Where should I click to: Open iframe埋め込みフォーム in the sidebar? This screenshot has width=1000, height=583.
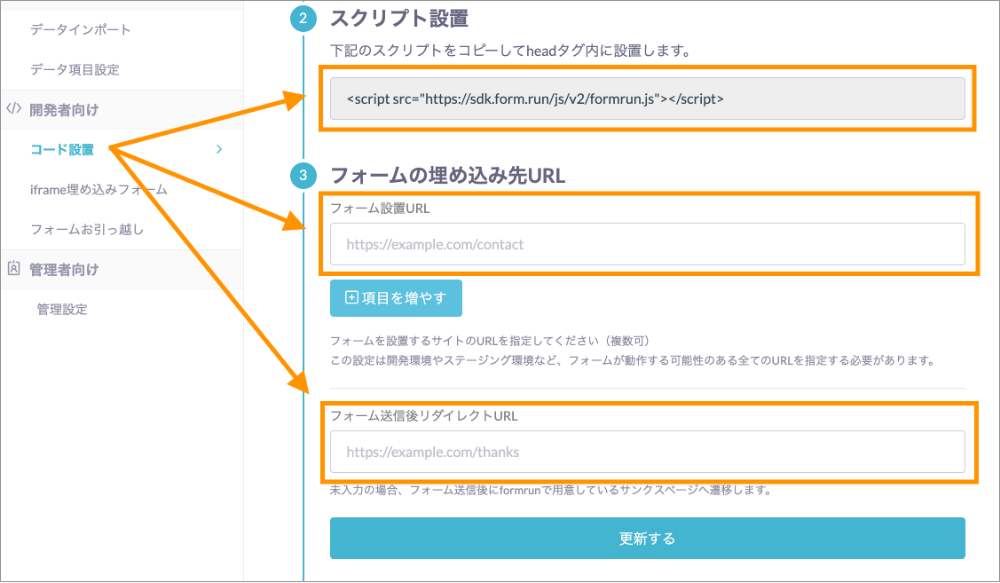99,189
